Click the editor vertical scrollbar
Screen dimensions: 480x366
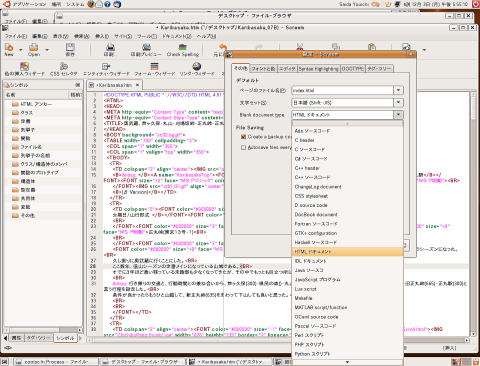click(x=473, y=213)
